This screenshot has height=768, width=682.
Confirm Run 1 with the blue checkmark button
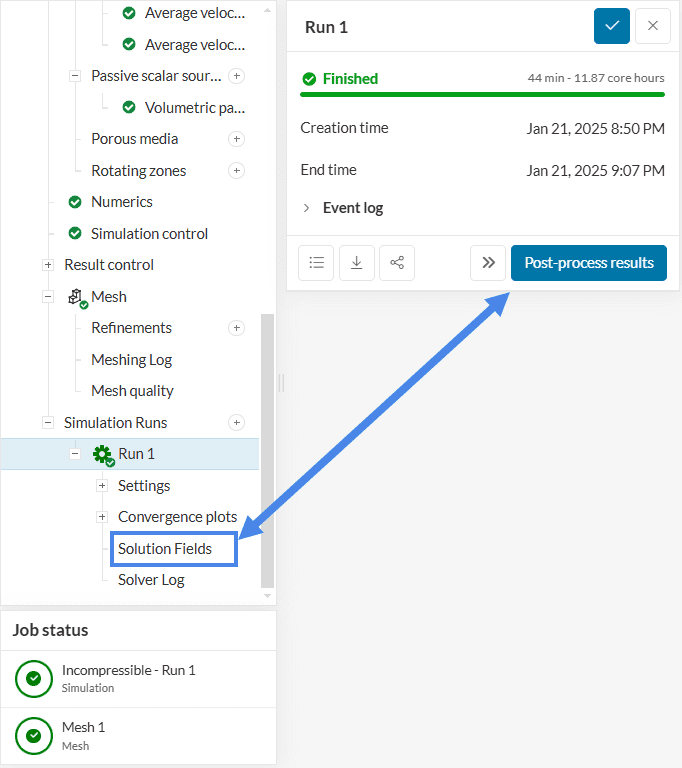coord(612,26)
